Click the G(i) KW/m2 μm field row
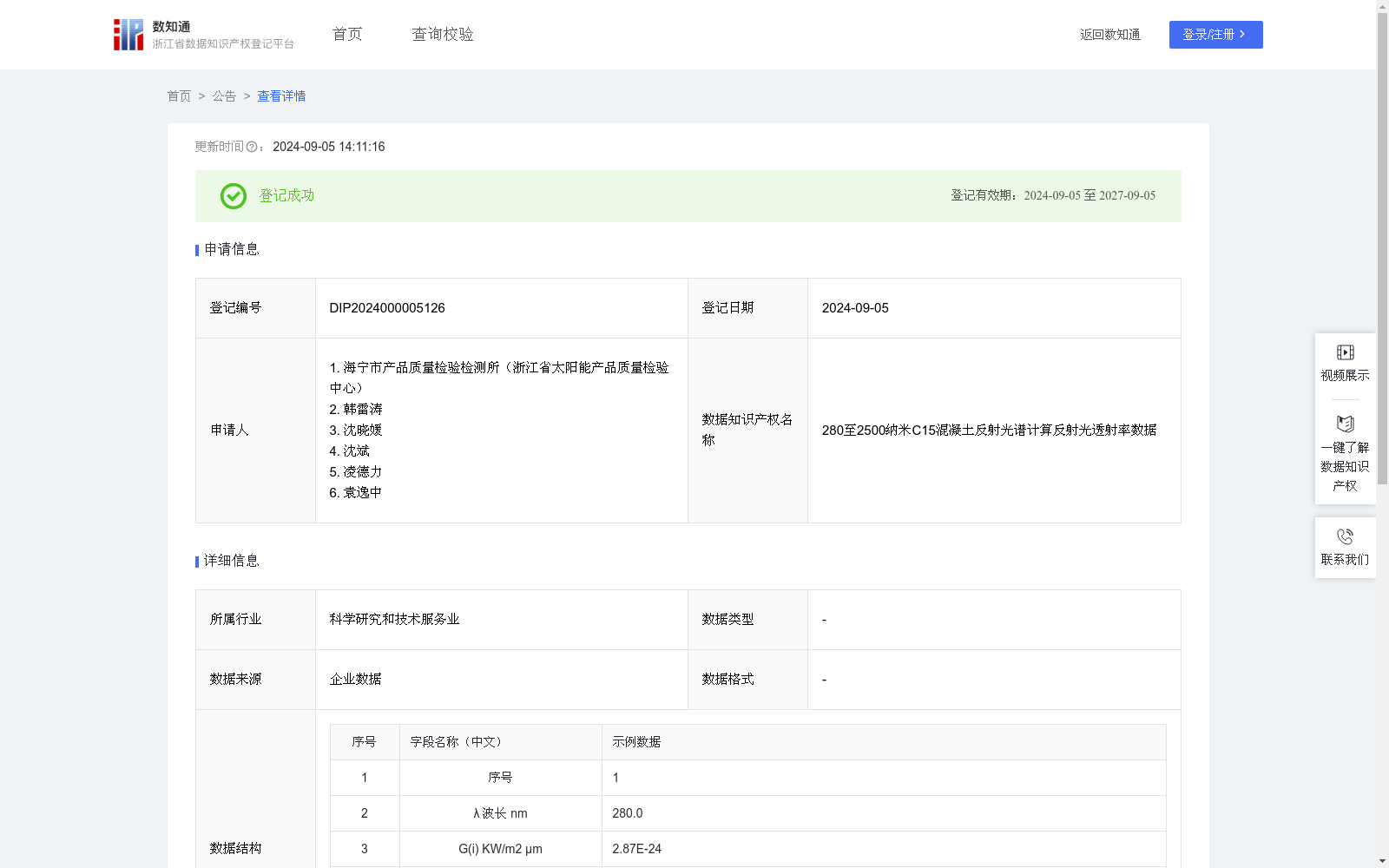 (748, 849)
